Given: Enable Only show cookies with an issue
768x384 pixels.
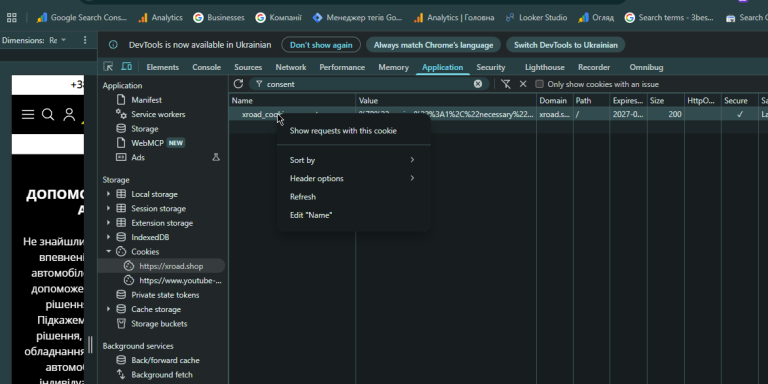Looking at the screenshot, I should 539,84.
